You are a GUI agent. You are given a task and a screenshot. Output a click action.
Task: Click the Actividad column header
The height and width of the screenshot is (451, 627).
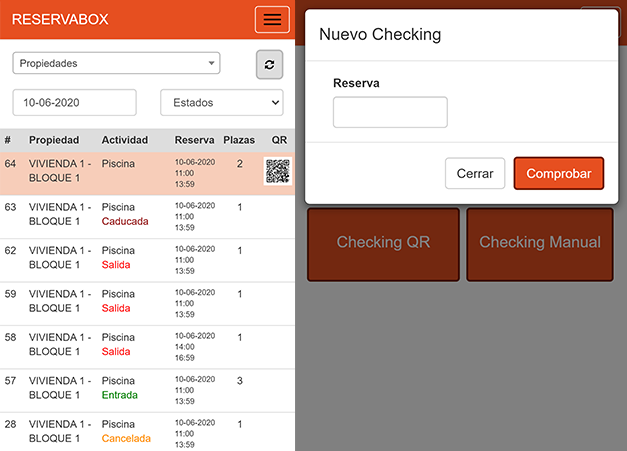[x=125, y=140]
